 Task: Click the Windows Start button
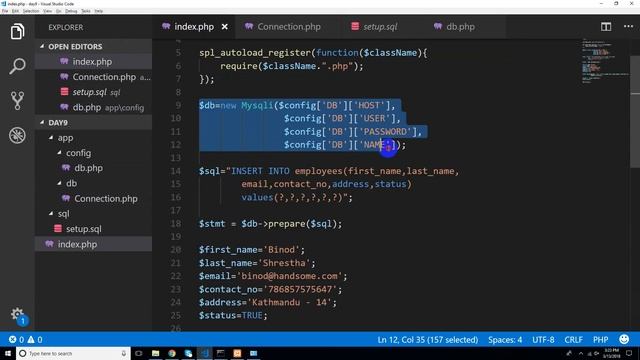(x=8, y=353)
